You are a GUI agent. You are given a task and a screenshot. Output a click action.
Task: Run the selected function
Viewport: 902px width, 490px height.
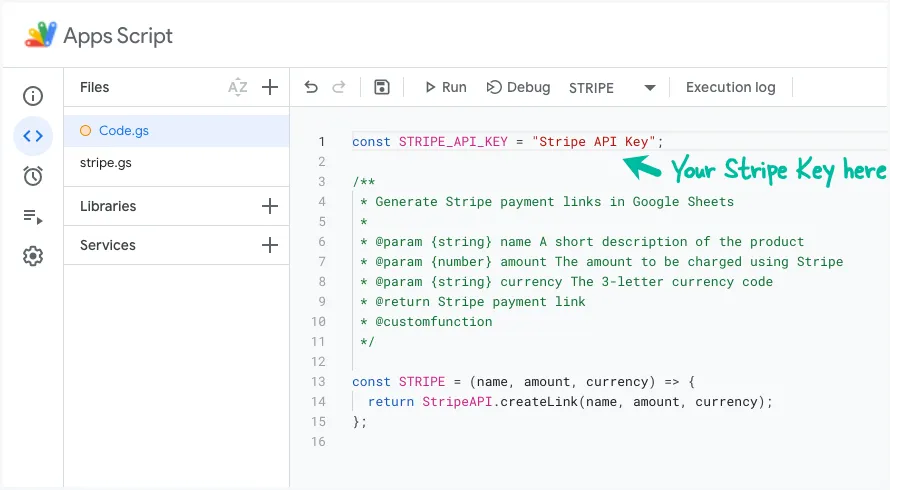tap(445, 87)
